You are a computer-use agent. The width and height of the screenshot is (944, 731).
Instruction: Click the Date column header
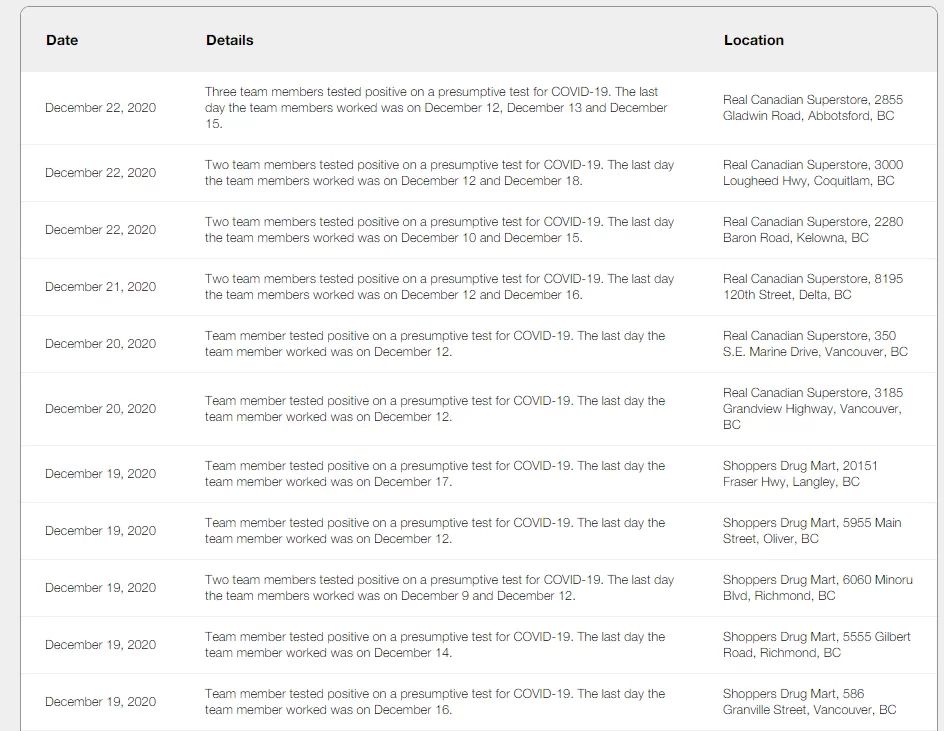click(x=62, y=40)
